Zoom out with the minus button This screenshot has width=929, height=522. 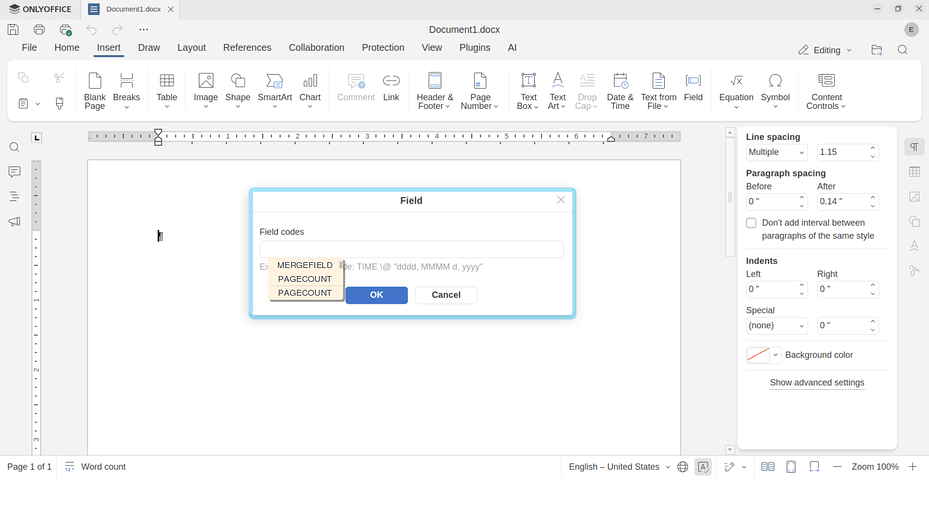tap(837, 467)
